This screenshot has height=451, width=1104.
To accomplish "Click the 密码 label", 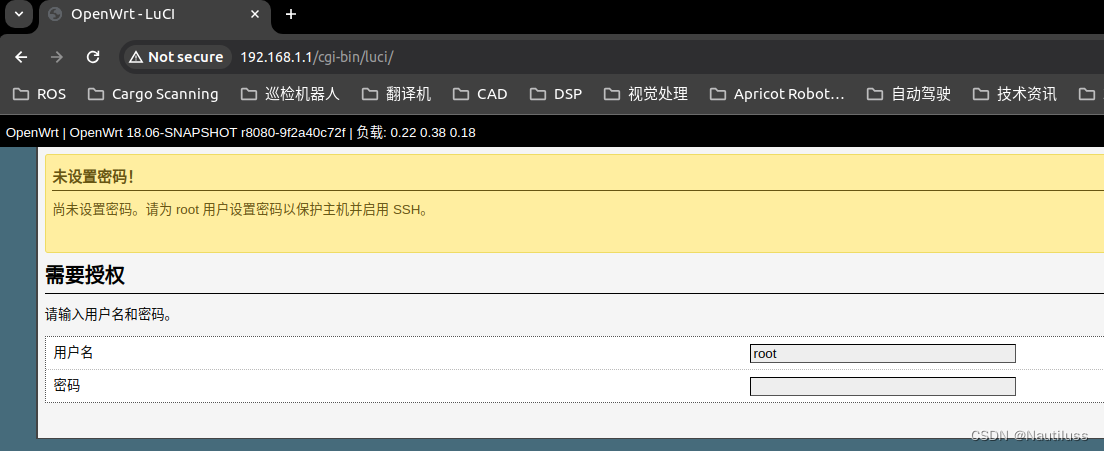I will tap(67, 386).
